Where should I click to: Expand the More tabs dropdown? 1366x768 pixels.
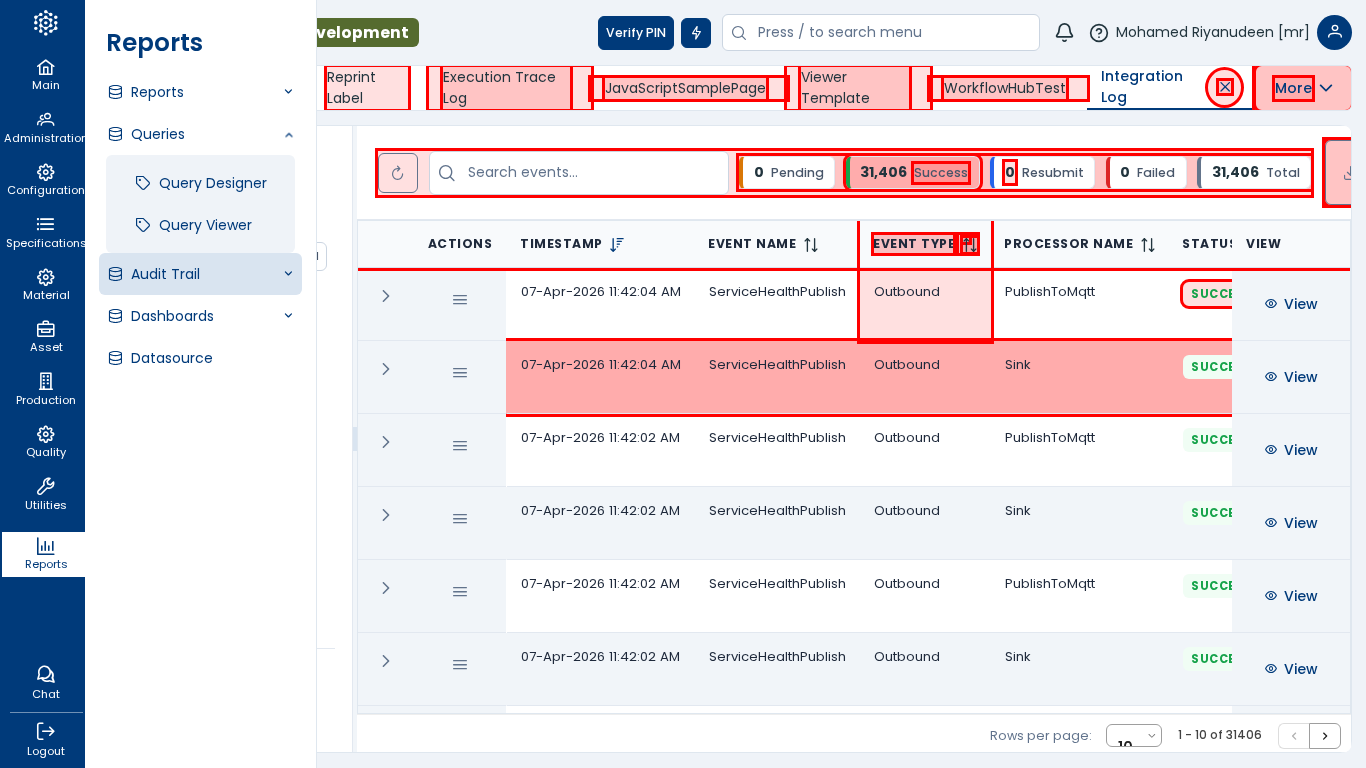[1303, 88]
